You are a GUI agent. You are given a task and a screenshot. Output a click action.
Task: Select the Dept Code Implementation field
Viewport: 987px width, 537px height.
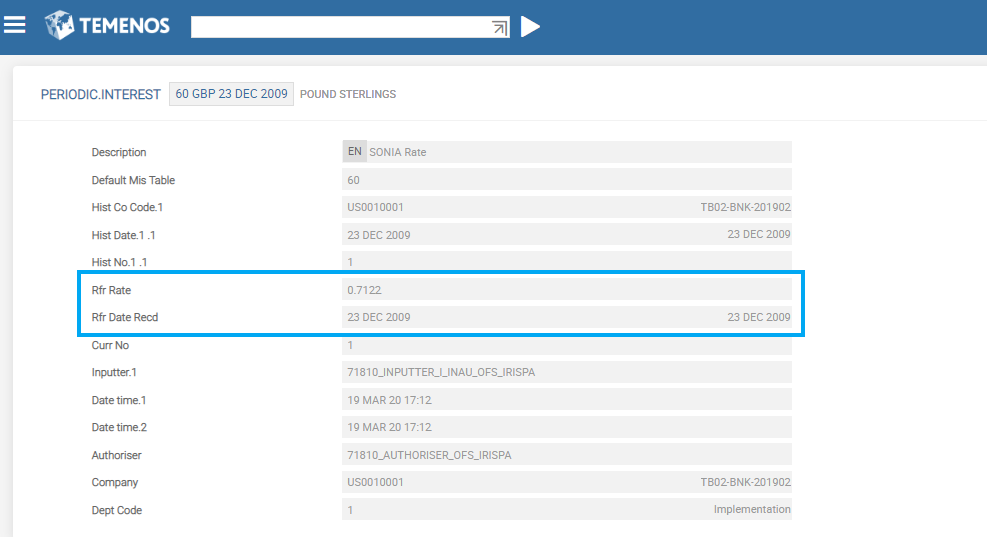[566, 510]
